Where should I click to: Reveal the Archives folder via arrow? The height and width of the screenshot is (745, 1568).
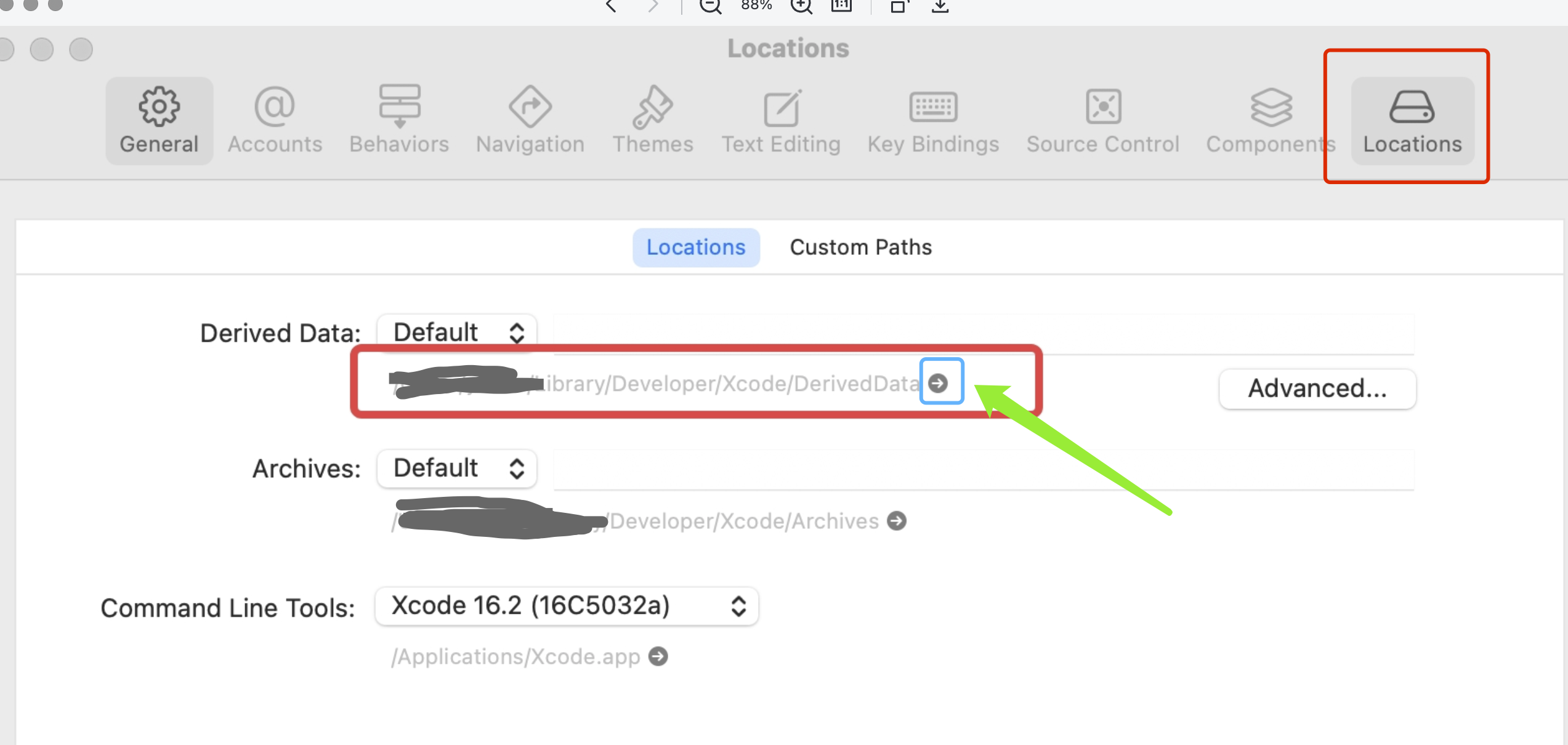897,521
